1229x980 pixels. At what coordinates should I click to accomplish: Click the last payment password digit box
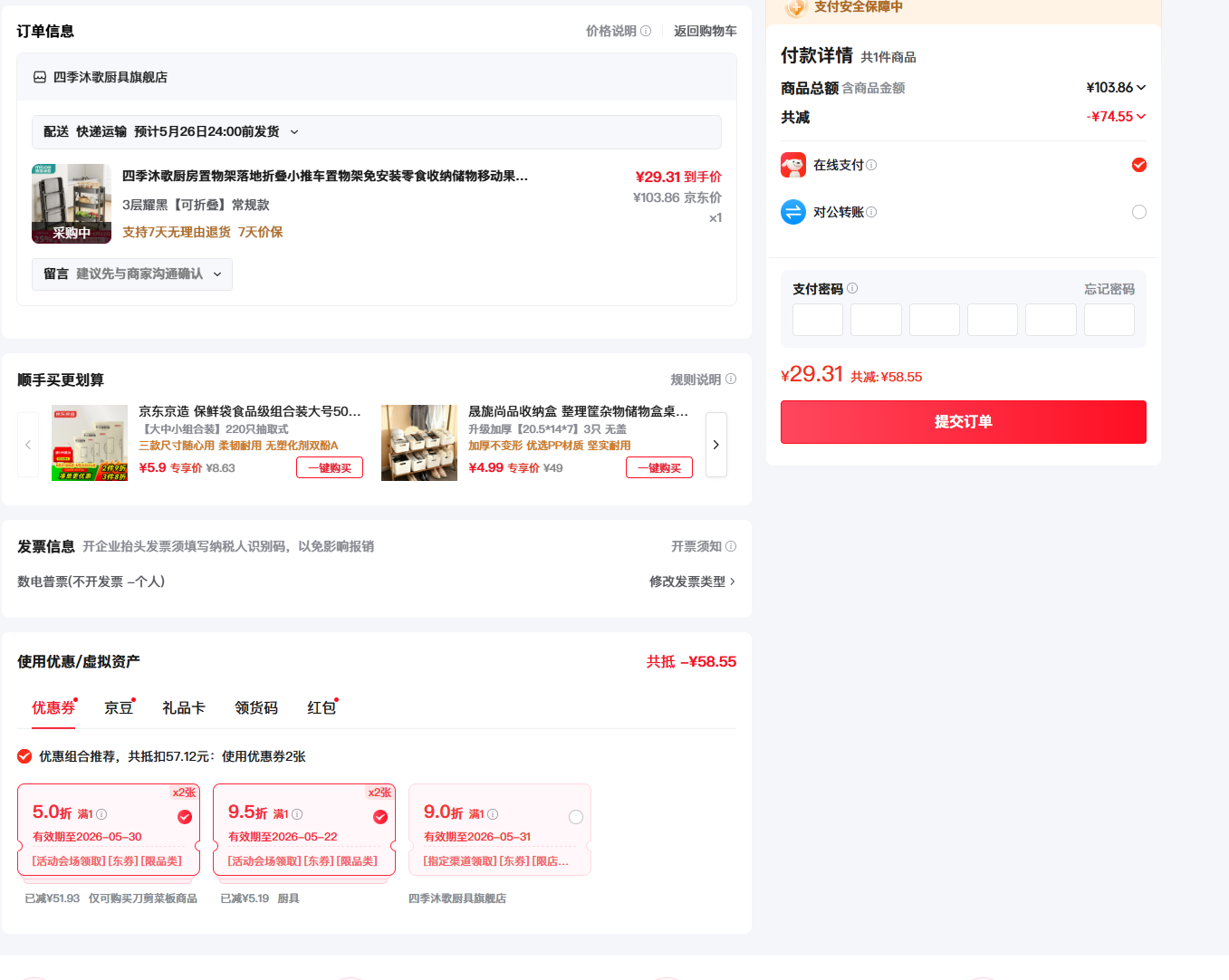[1109, 320]
